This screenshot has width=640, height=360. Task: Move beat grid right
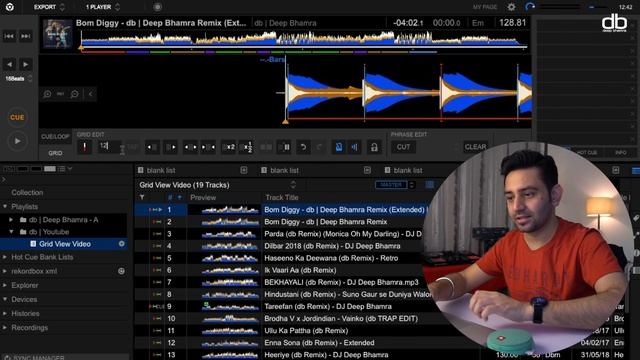[x=171, y=147]
